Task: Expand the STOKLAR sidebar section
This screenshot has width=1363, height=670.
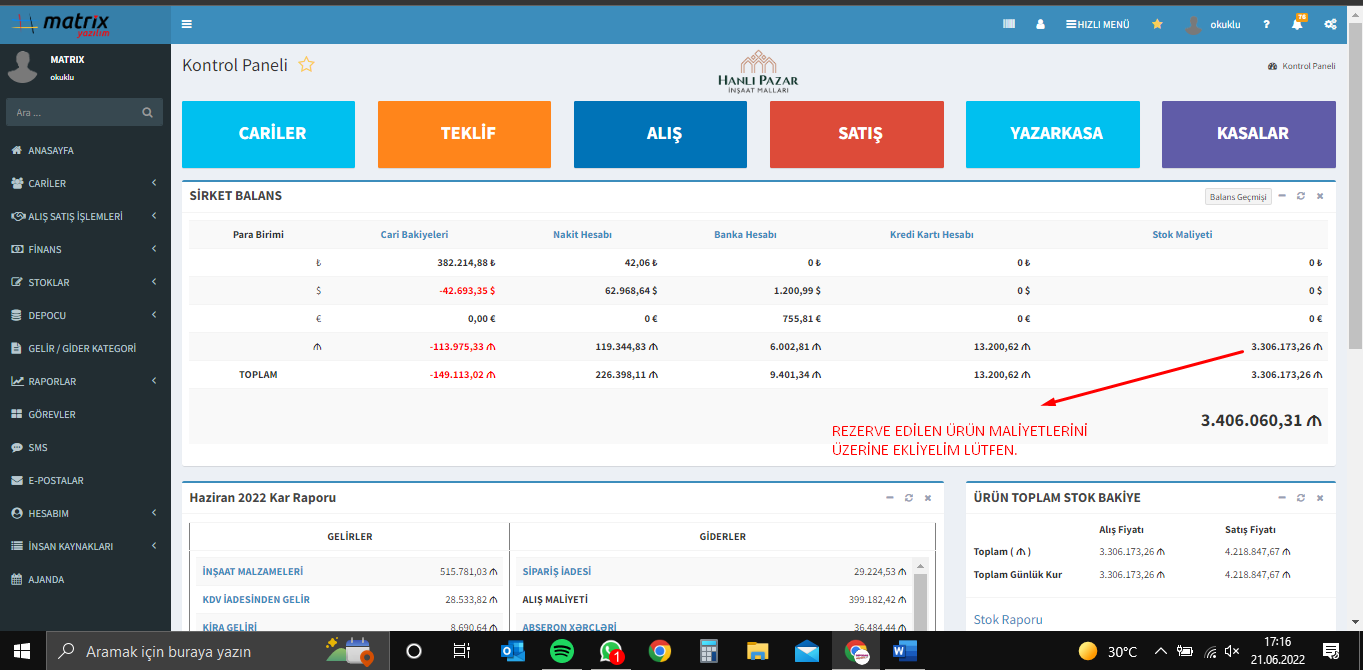Action: pyautogui.click(x=85, y=283)
